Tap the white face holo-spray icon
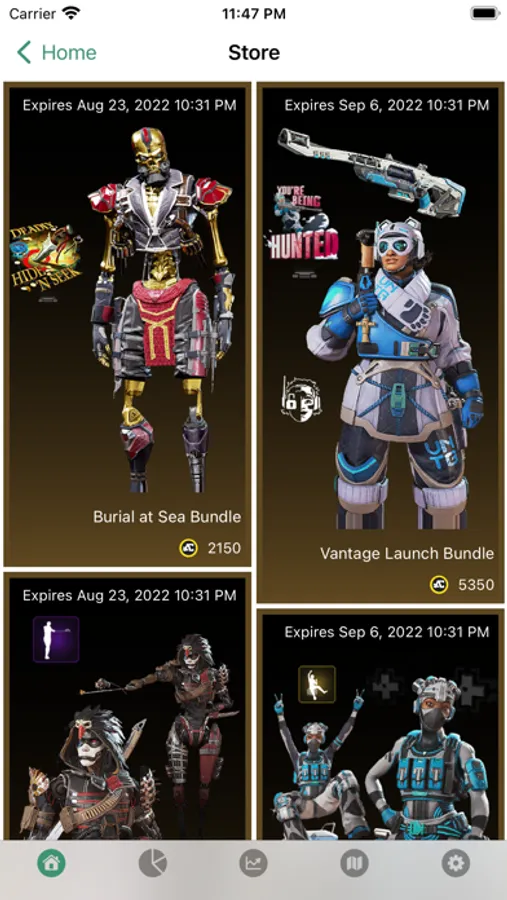 301,399
